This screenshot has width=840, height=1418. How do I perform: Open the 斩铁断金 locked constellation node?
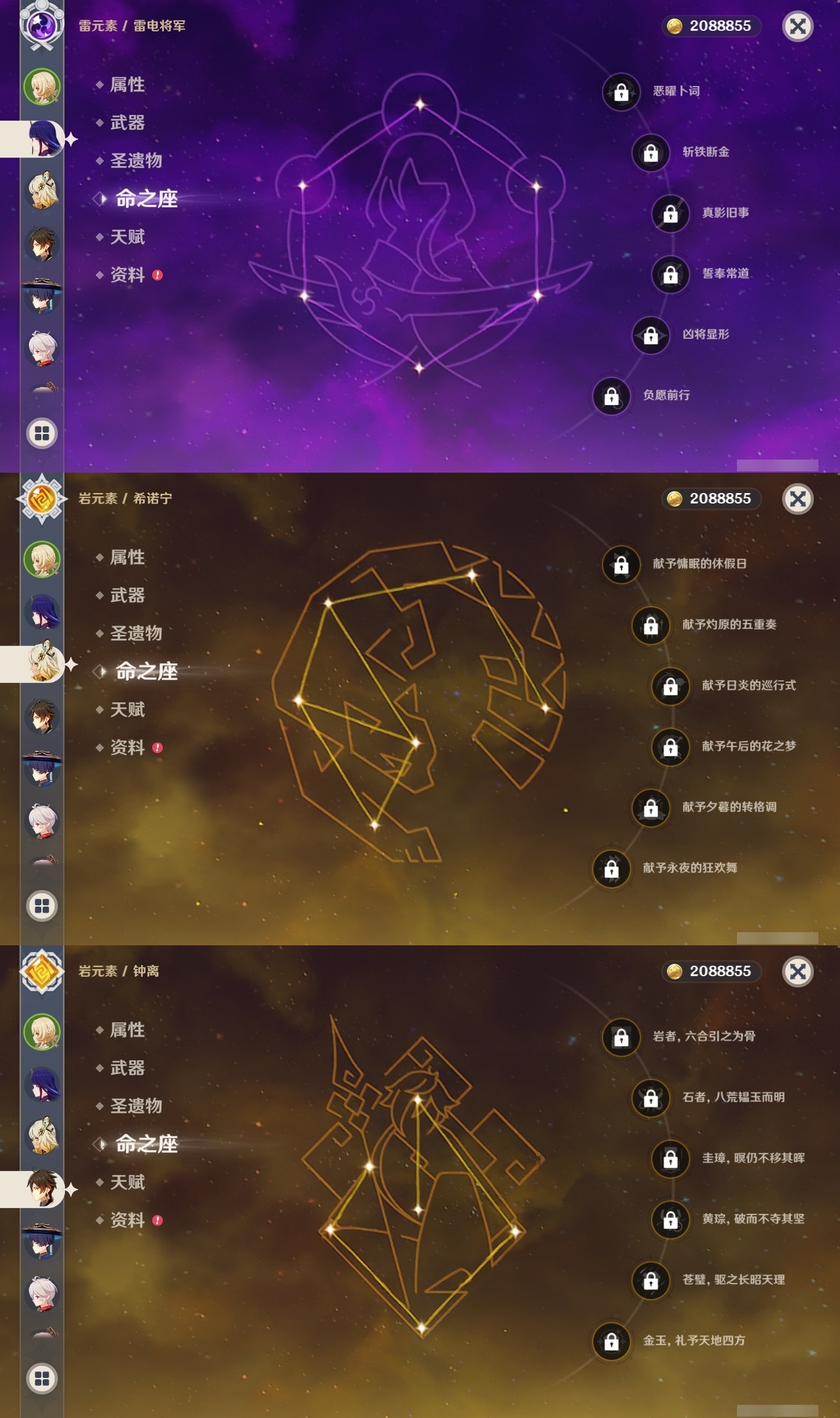650,152
